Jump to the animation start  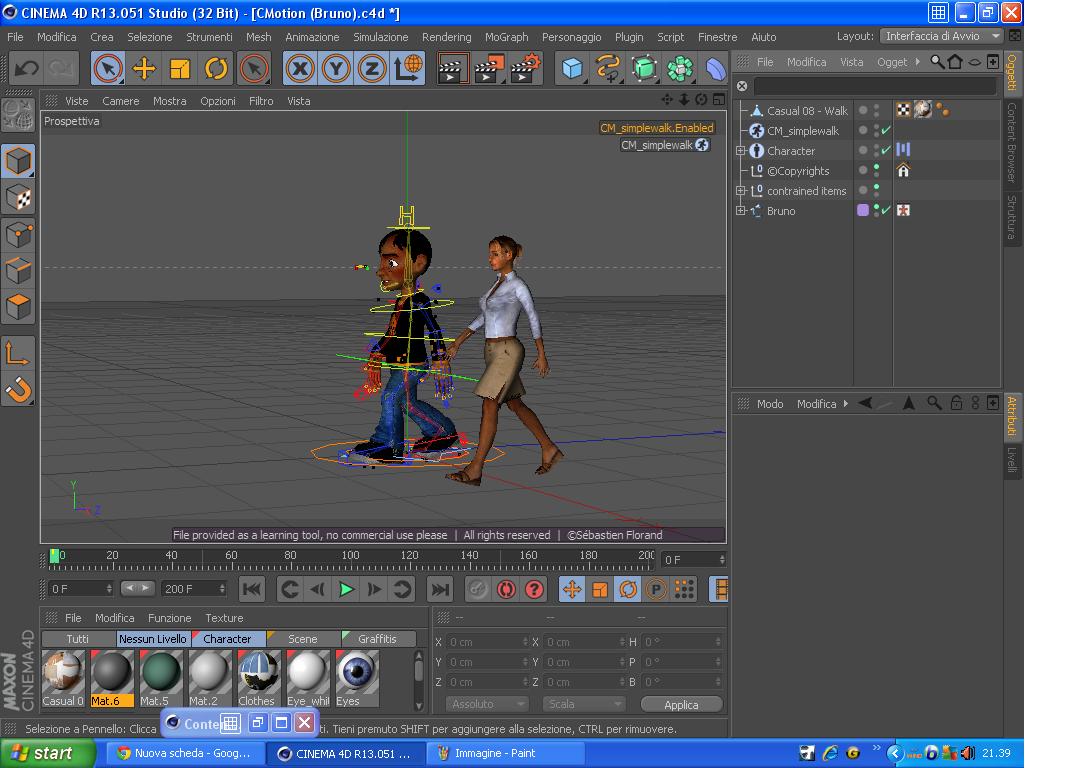coord(252,589)
